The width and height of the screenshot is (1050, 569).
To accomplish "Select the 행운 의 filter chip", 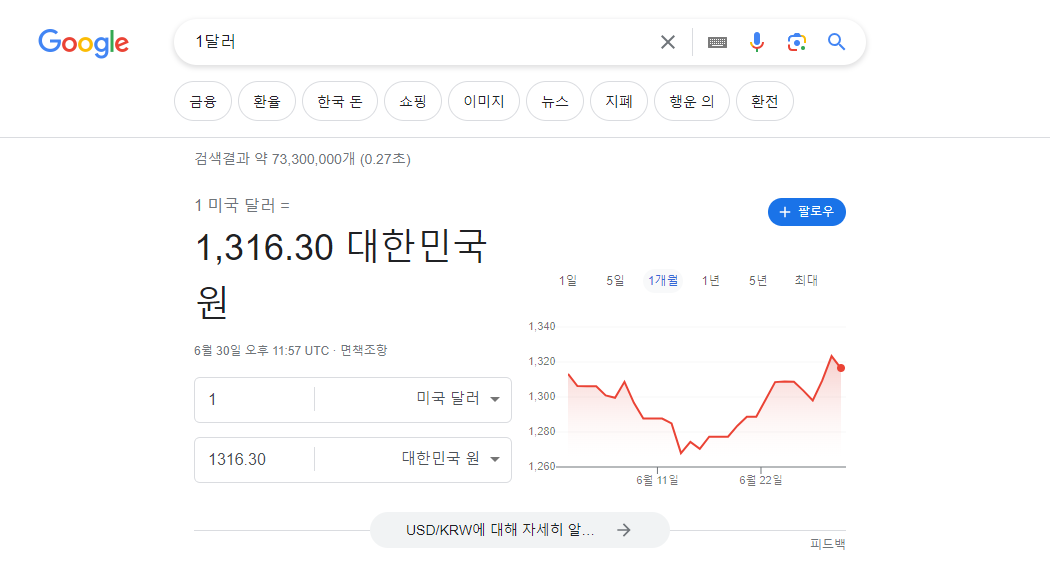I will coord(692,101).
